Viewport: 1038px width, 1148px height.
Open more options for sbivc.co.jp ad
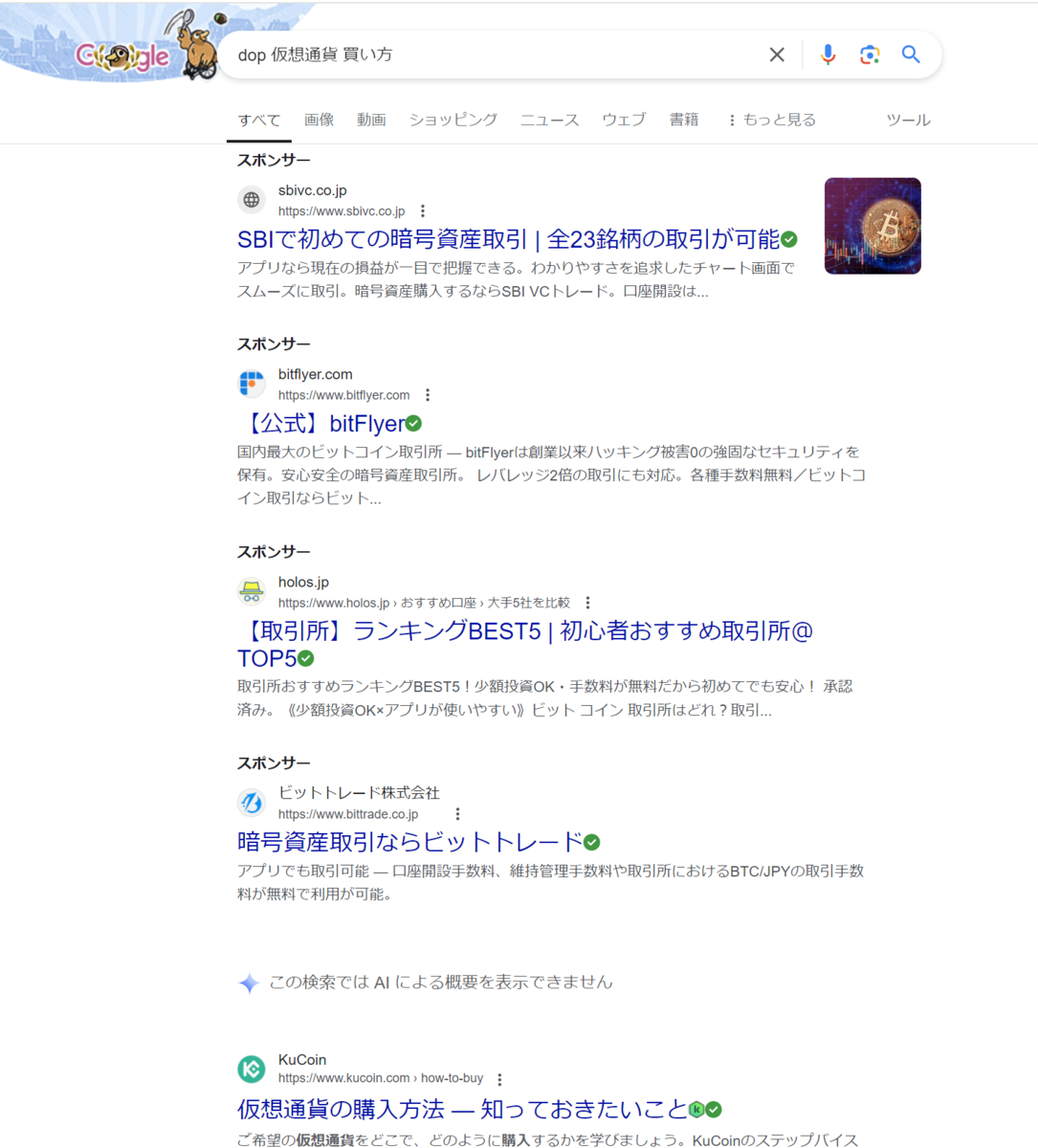pos(423,211)
